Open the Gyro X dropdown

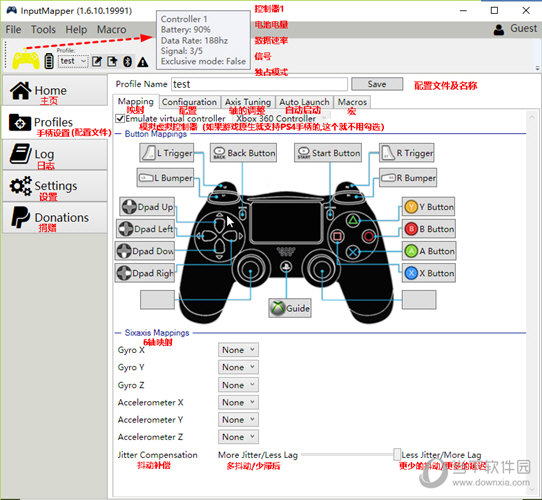coord(238,350)
